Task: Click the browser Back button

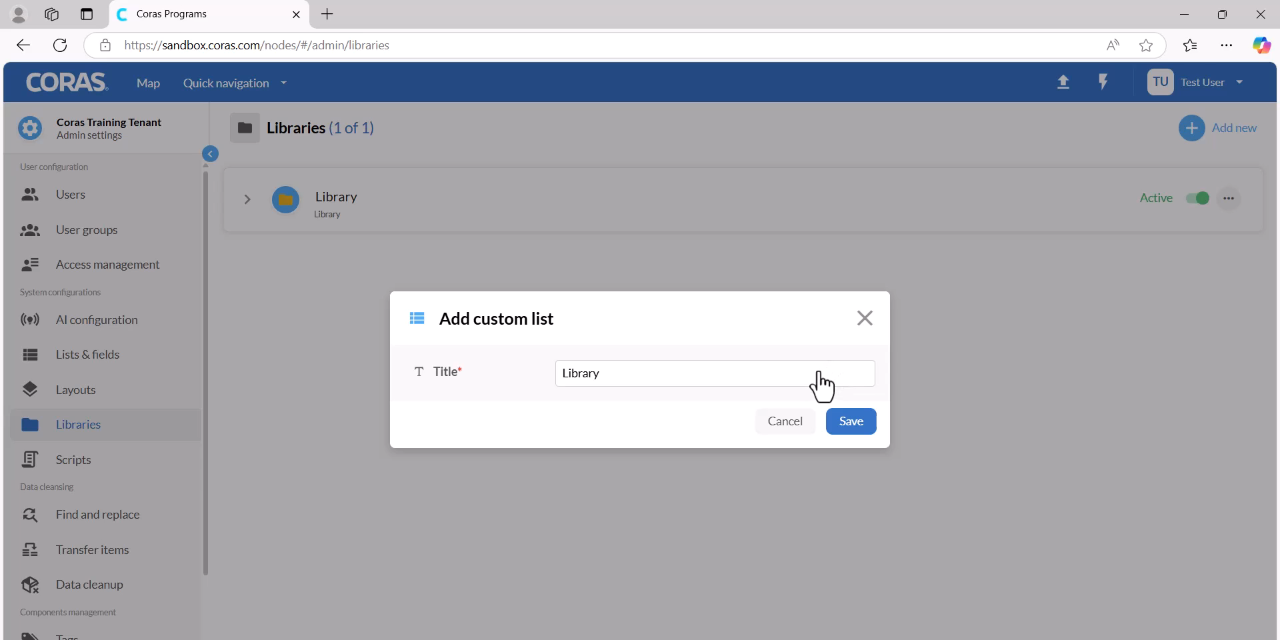Action: point(23,45)
